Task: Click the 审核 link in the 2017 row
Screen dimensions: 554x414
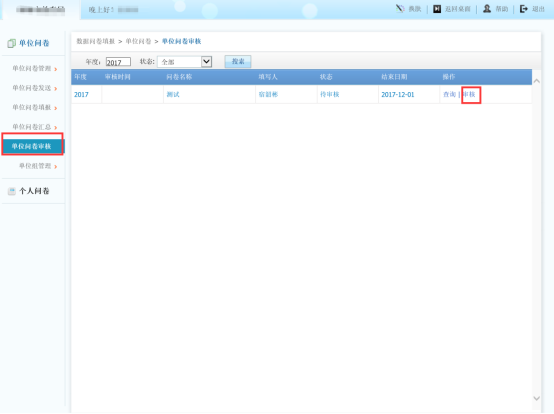Action: click(469, 94)
